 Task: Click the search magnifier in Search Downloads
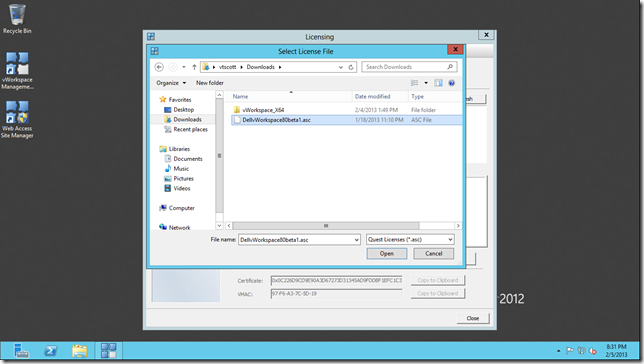point(450,67)
